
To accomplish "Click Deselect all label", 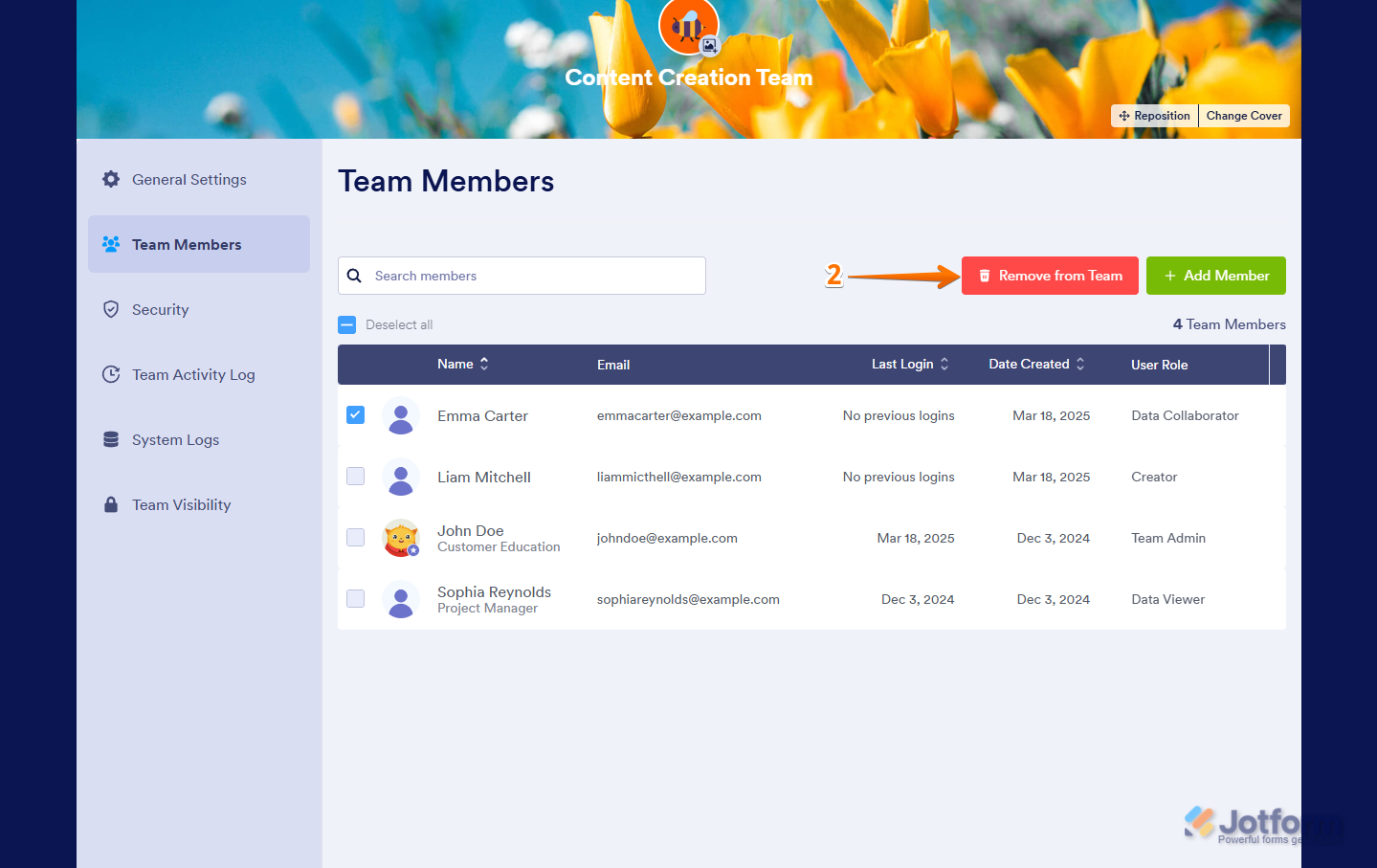I will pos(399,324).
